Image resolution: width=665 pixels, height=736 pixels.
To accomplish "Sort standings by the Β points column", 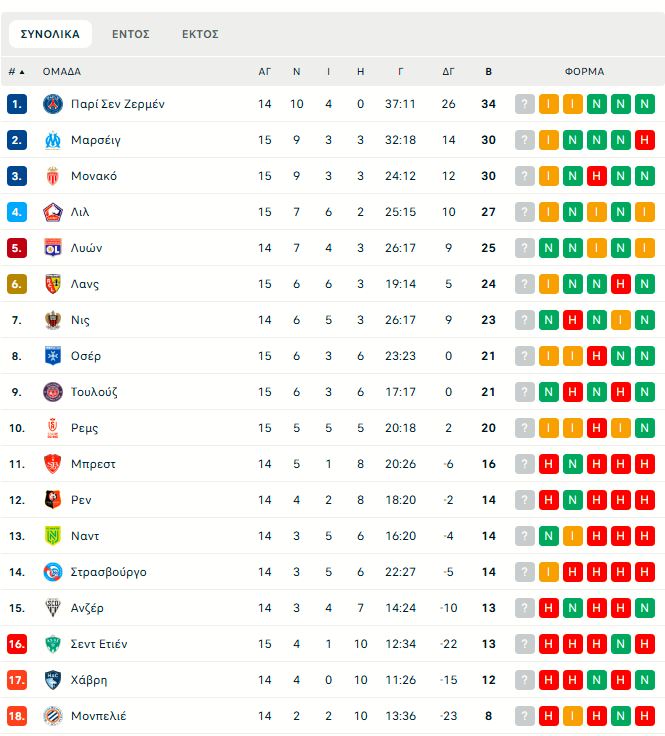I will (x=488, y=72).
